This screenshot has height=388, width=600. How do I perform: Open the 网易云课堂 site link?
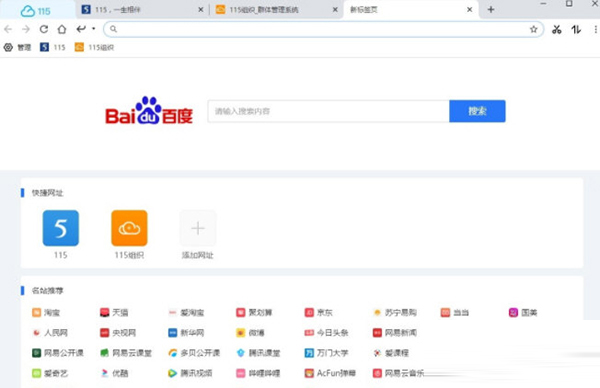[126, 353]
